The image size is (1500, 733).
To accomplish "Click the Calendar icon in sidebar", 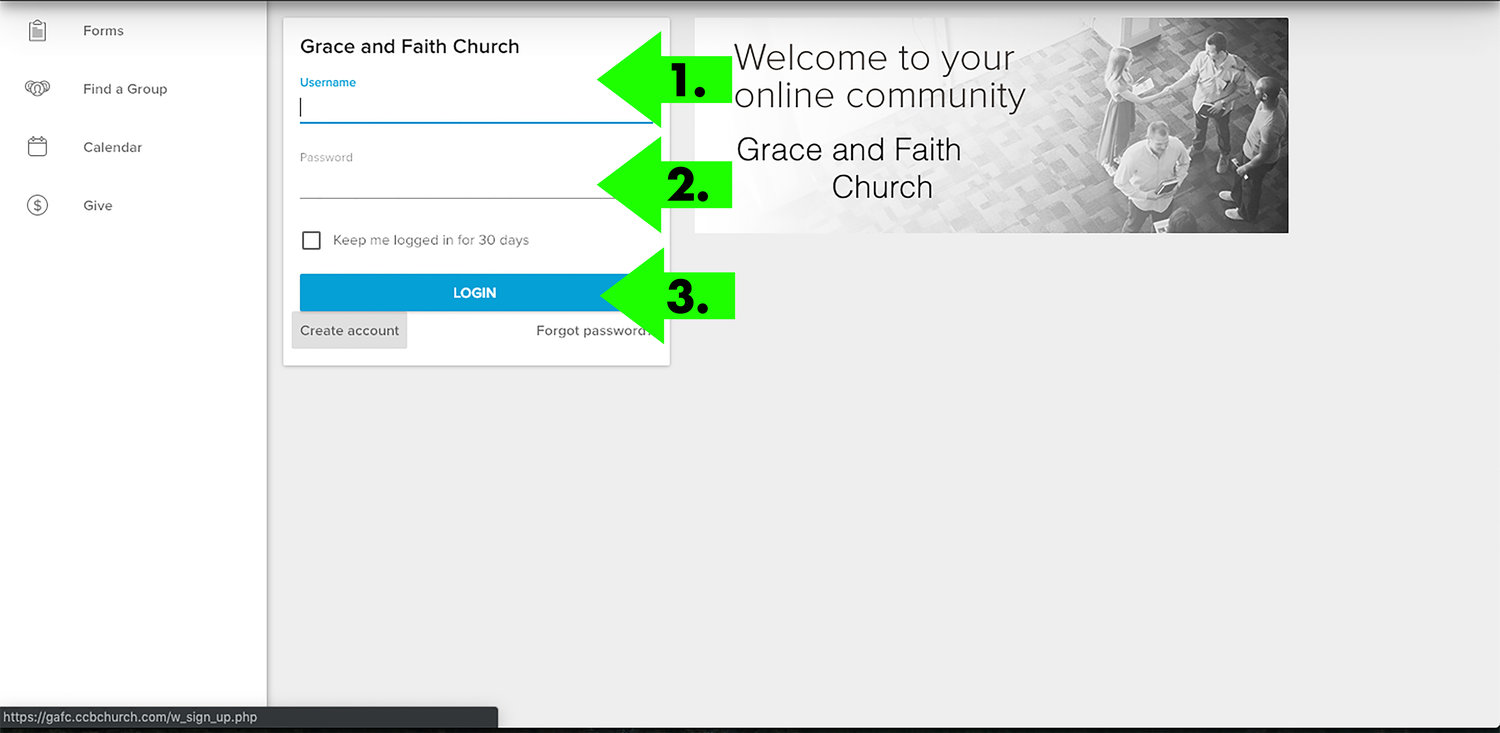I will click(37, 147).
